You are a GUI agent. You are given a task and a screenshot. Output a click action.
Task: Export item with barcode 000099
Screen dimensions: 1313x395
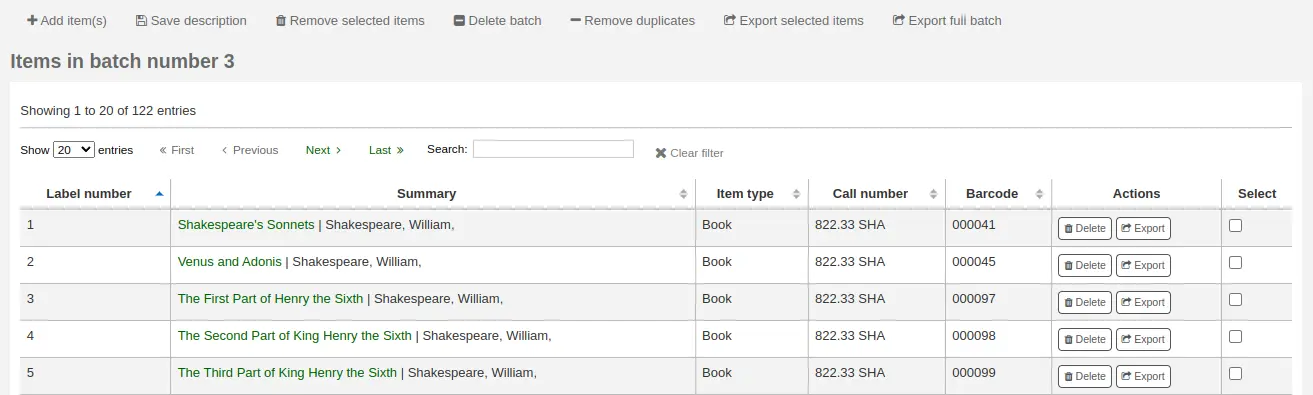coord(1143,377)
